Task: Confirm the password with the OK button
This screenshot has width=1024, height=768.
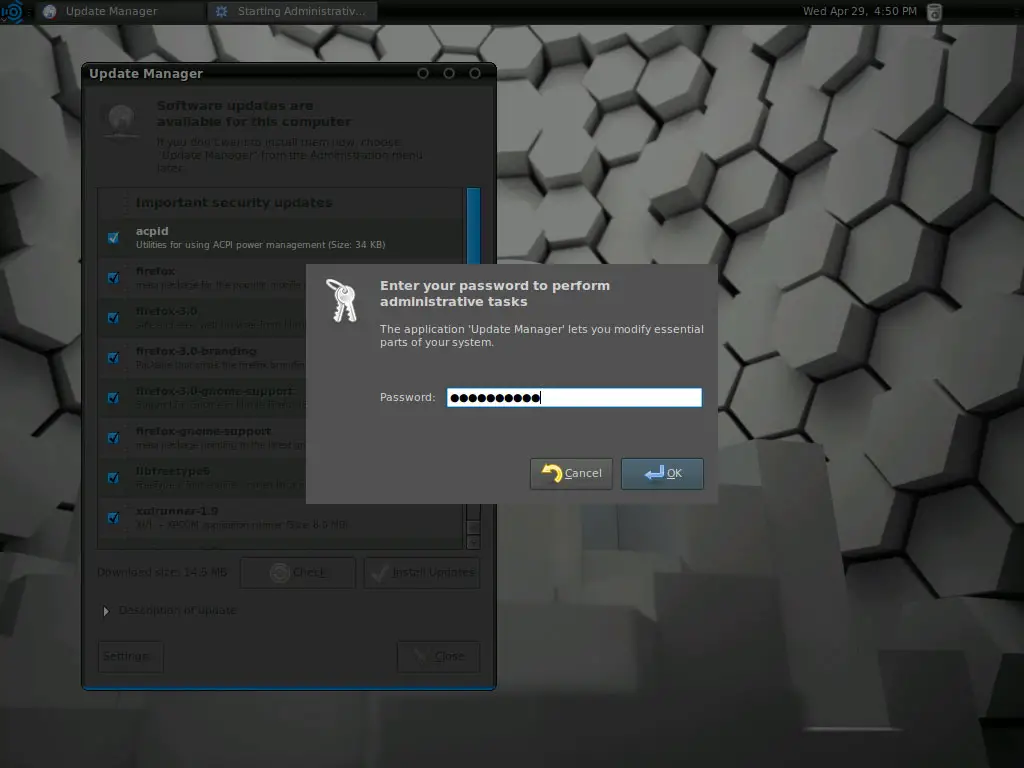Action: tap(662, 473)
